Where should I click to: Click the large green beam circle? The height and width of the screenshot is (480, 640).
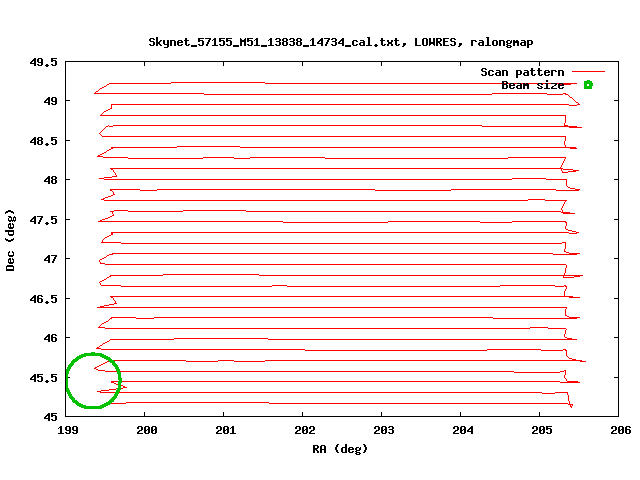pos(93,380)
